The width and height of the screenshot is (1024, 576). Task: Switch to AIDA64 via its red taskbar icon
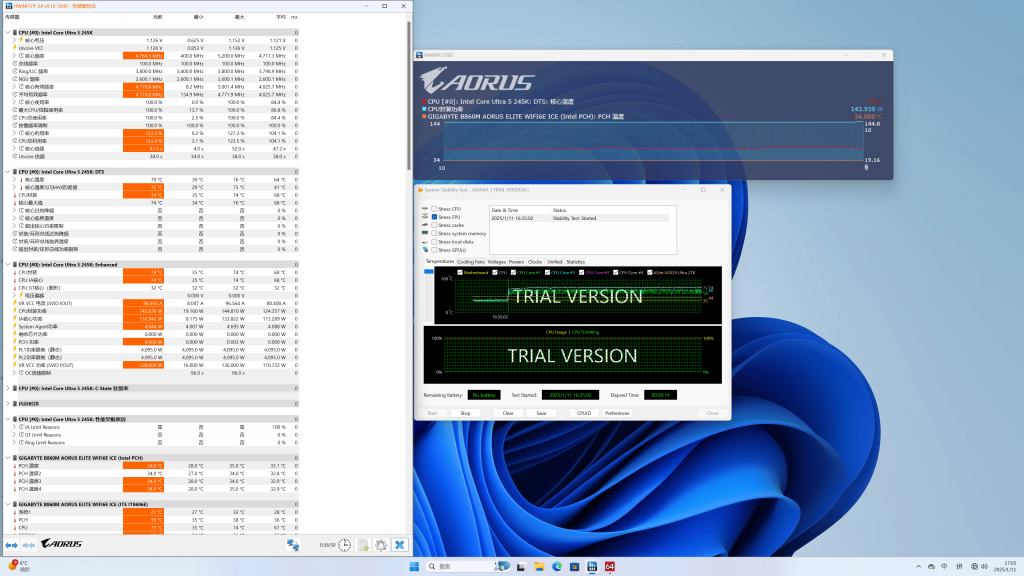(609, 566)
